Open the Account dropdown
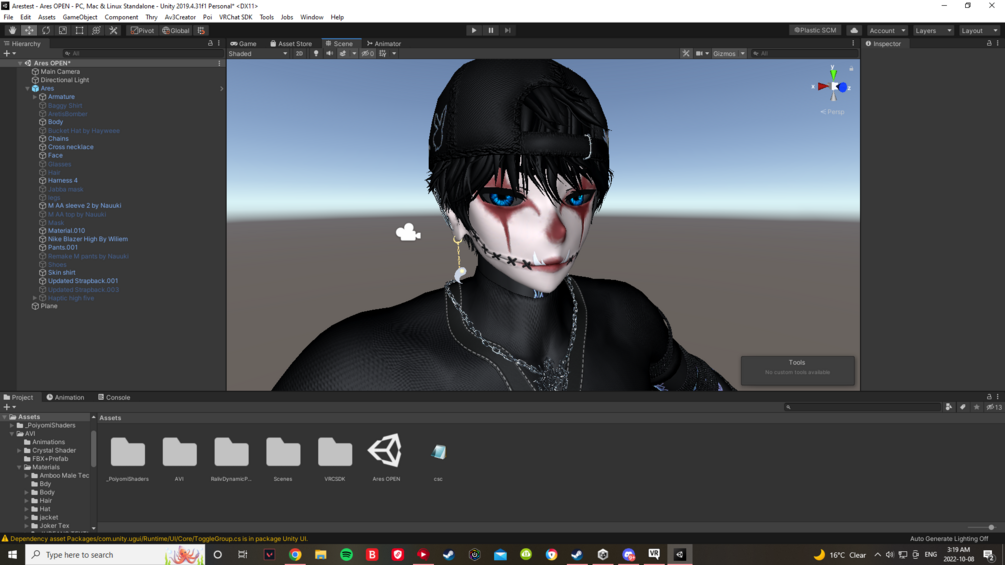The image size is (1005, 565). 887,30
